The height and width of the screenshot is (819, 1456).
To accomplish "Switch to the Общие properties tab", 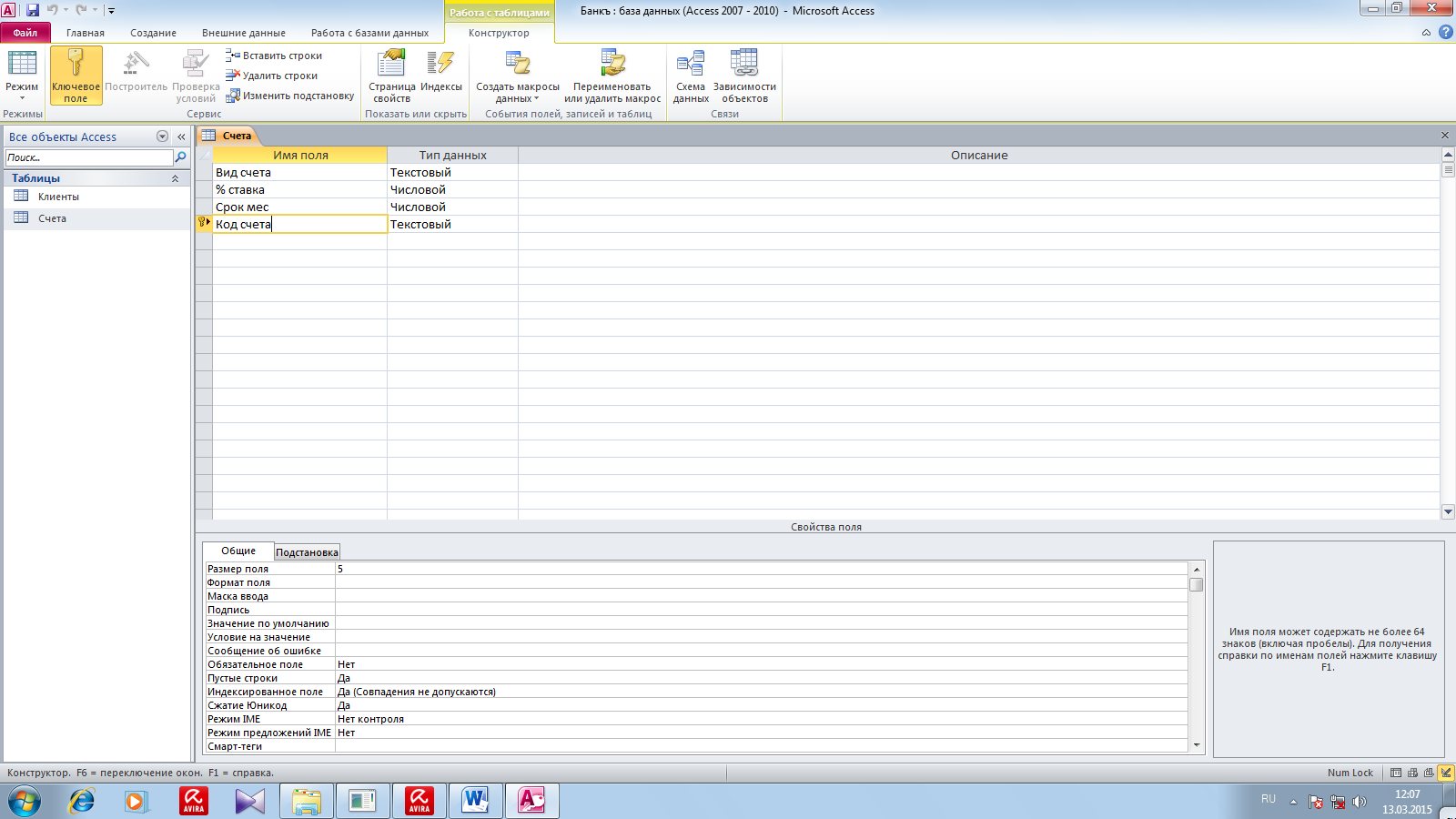I will coord(238,551).
